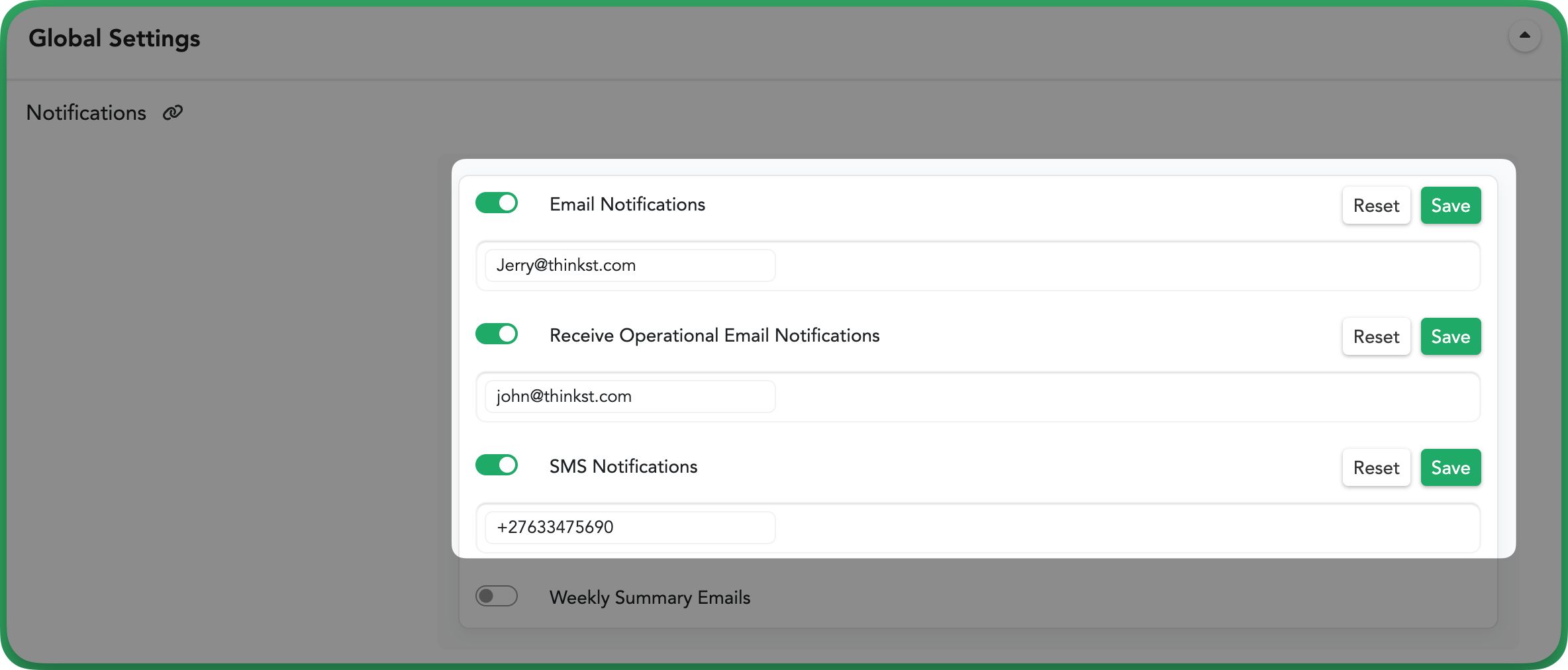The height and width of the screenshot is (670, 1568).
Task: Click the Weekly Summary Emails label
Action: (x=650, y=598)
